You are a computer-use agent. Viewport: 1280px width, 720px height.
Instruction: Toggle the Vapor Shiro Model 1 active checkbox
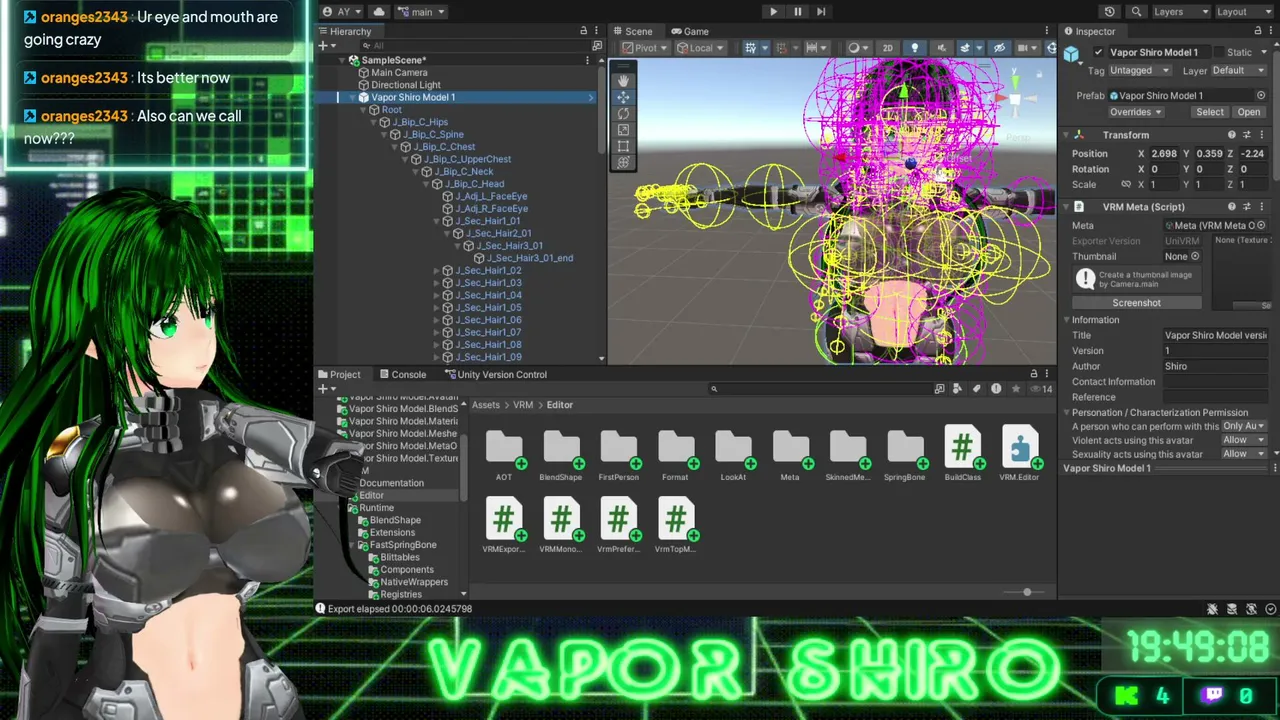click(1099, 52)
